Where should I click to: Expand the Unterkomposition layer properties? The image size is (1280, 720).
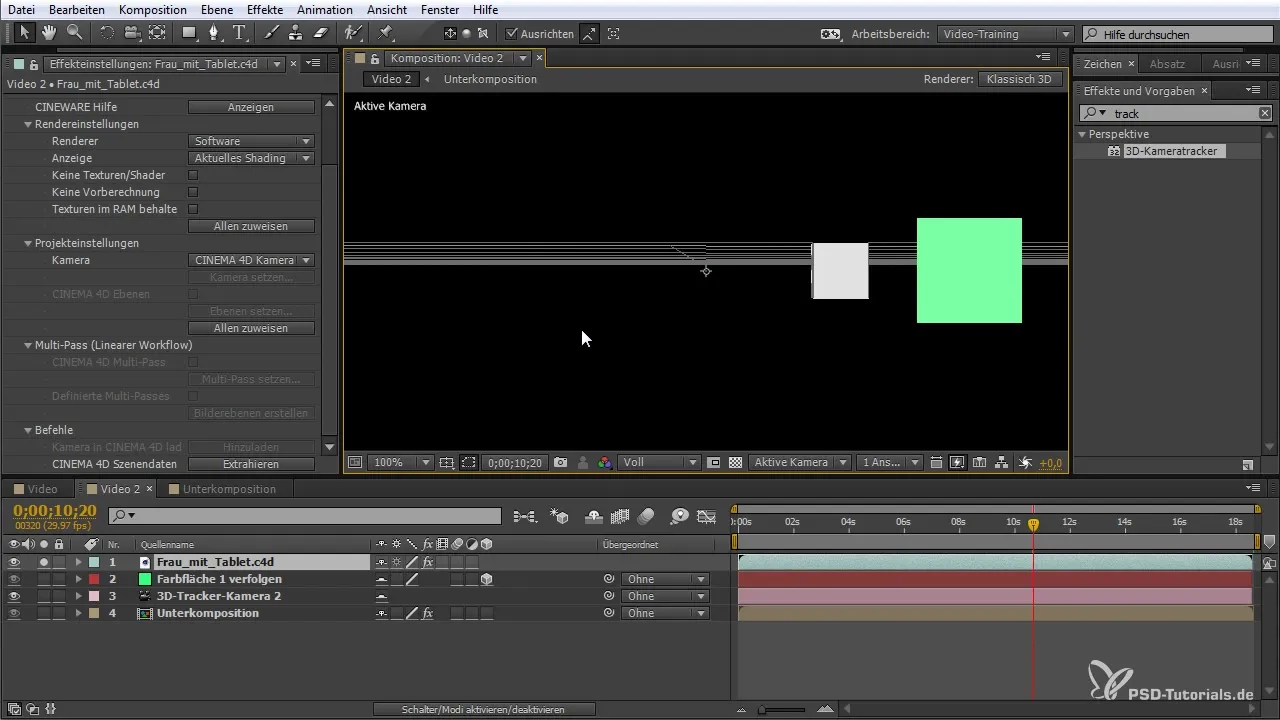tap(78, 613)
